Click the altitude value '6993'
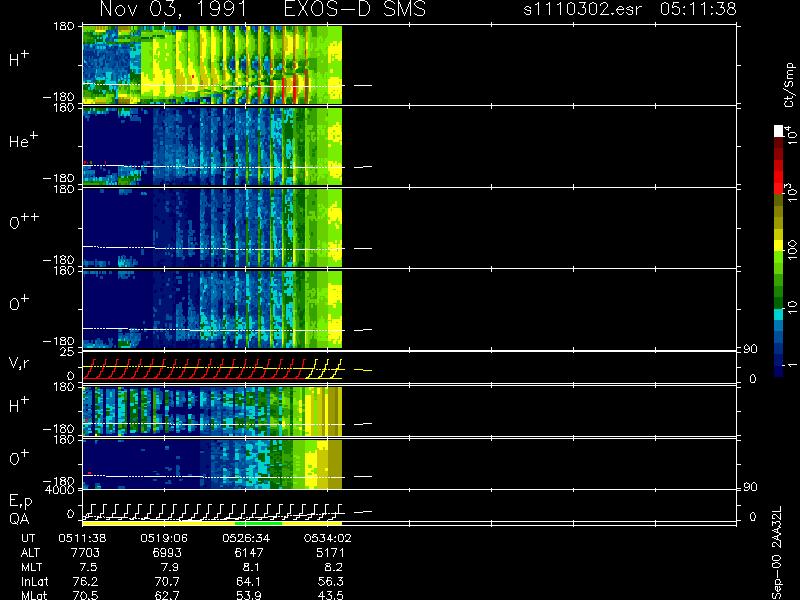The image size is (800, 600). [x=166, y=553]
